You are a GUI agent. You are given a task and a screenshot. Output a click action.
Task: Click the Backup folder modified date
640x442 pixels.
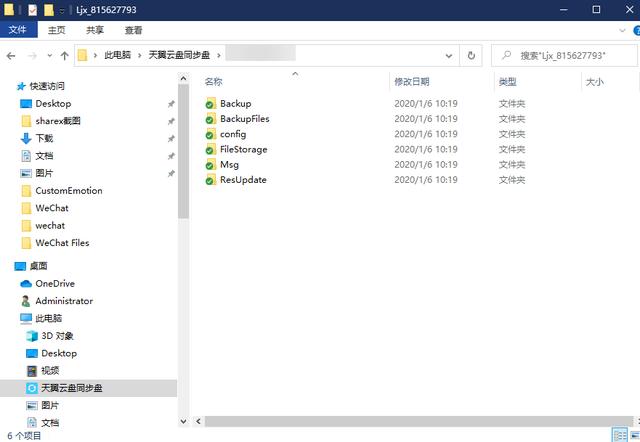[x=426, y=104]
